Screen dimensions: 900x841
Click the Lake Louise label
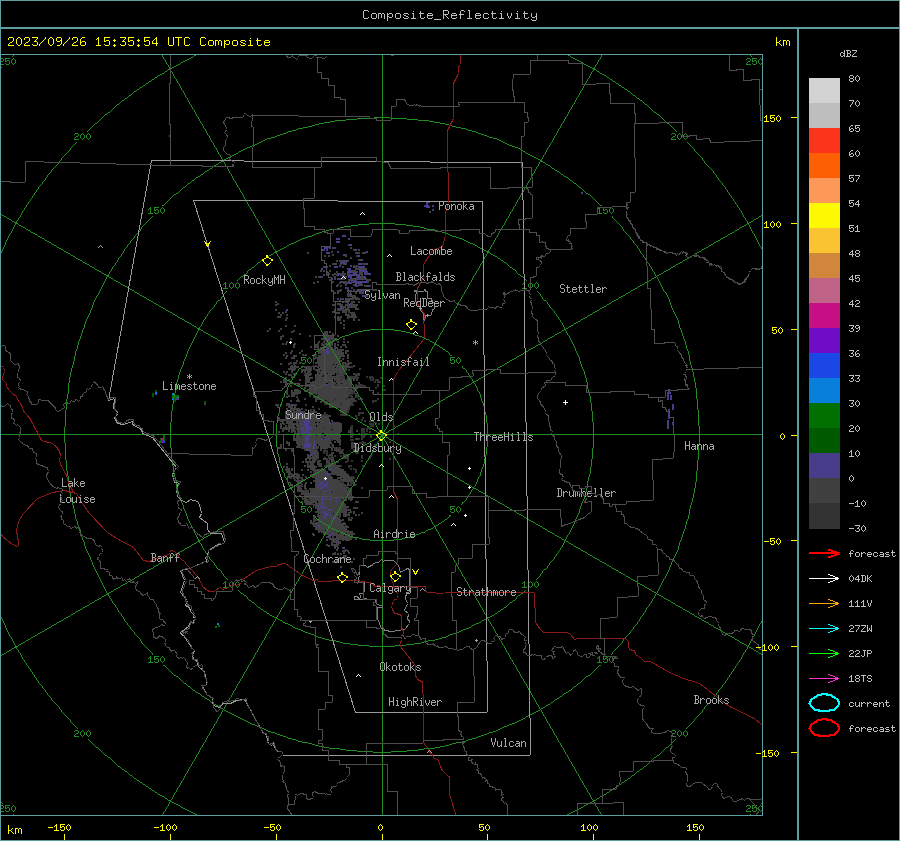77,491
